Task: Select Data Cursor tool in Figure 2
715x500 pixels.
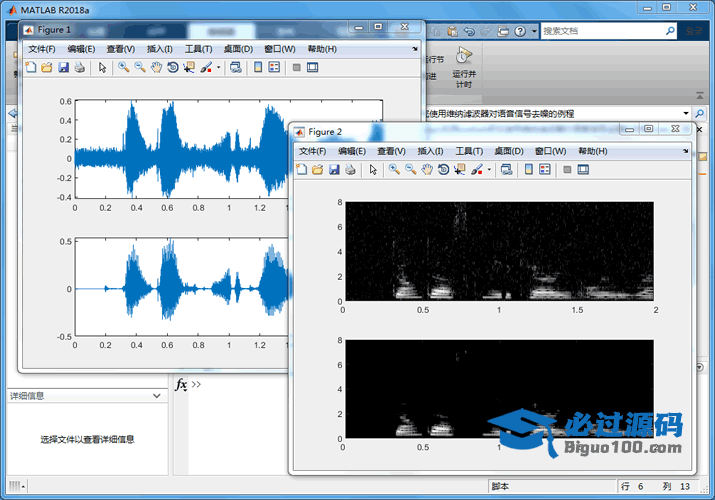Action: coord(460,170)
